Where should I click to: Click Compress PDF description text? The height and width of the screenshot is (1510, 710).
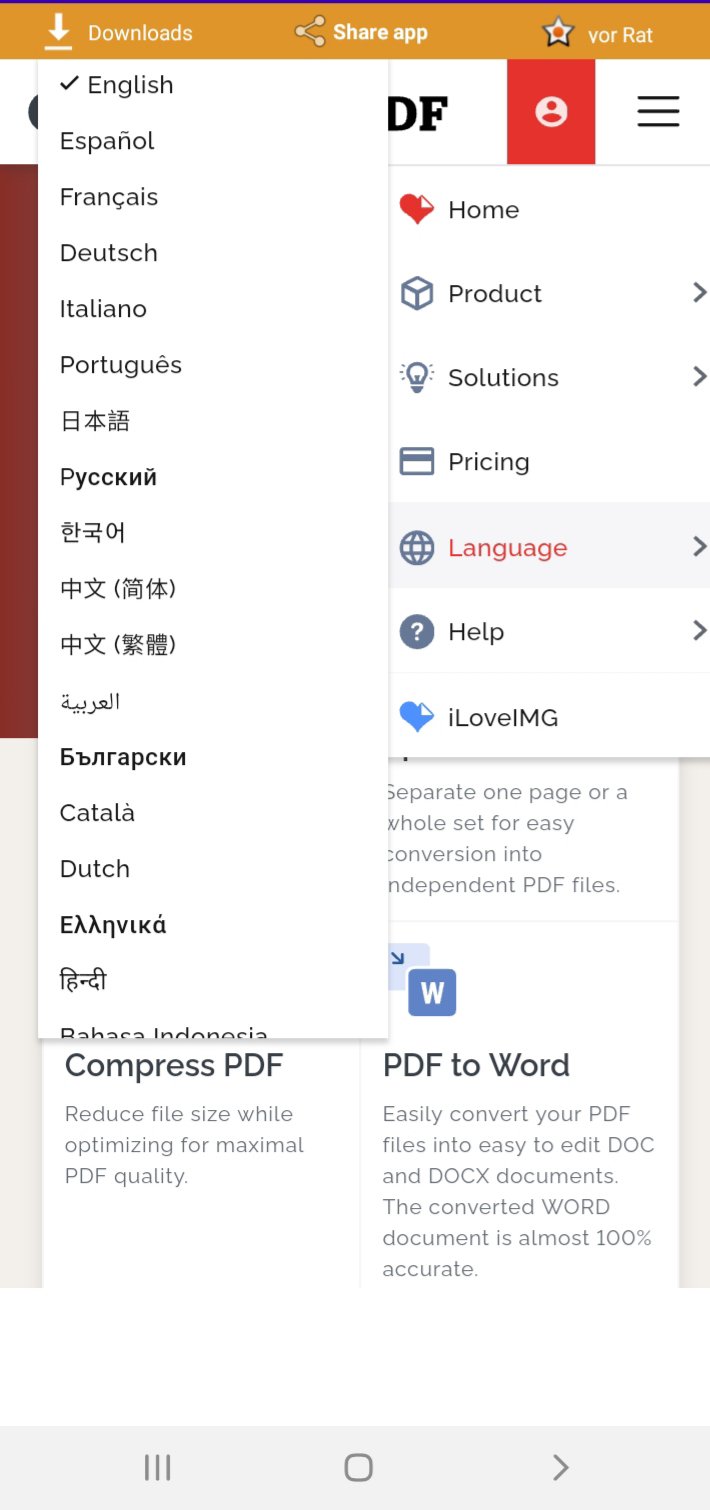[x=184, y=1145]
